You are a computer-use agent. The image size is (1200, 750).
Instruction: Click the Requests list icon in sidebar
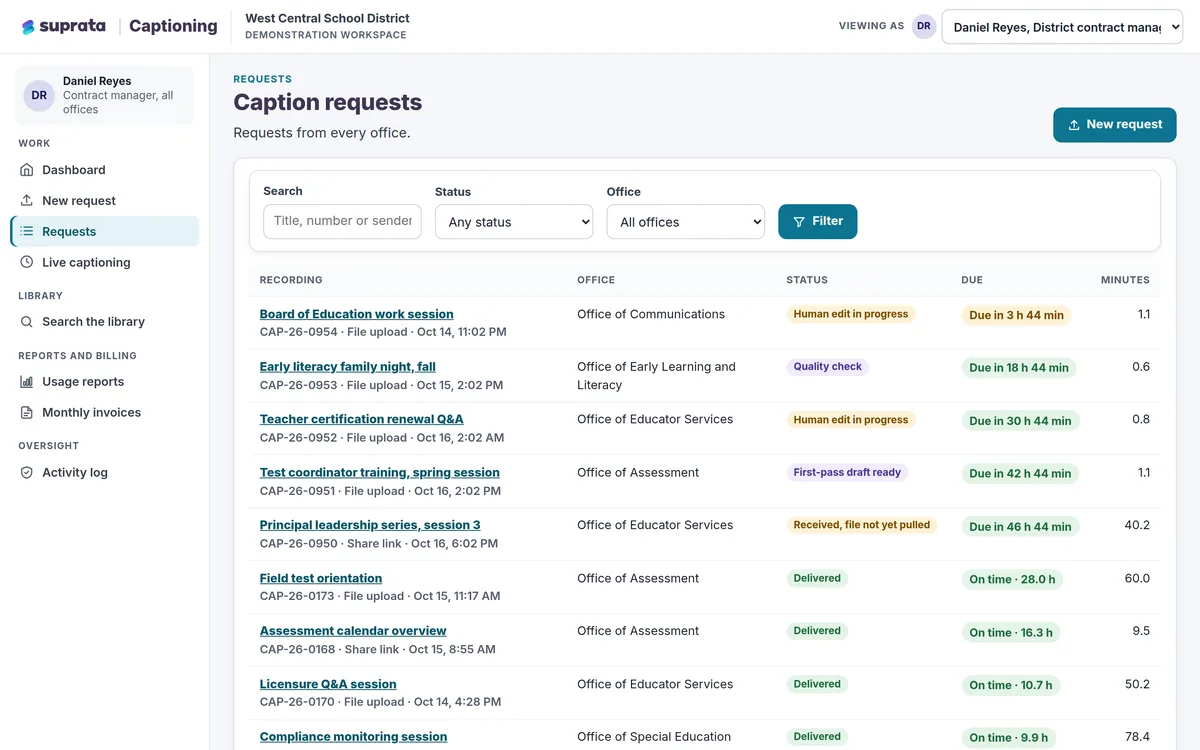pyautogui.click(x=27, y=232)
